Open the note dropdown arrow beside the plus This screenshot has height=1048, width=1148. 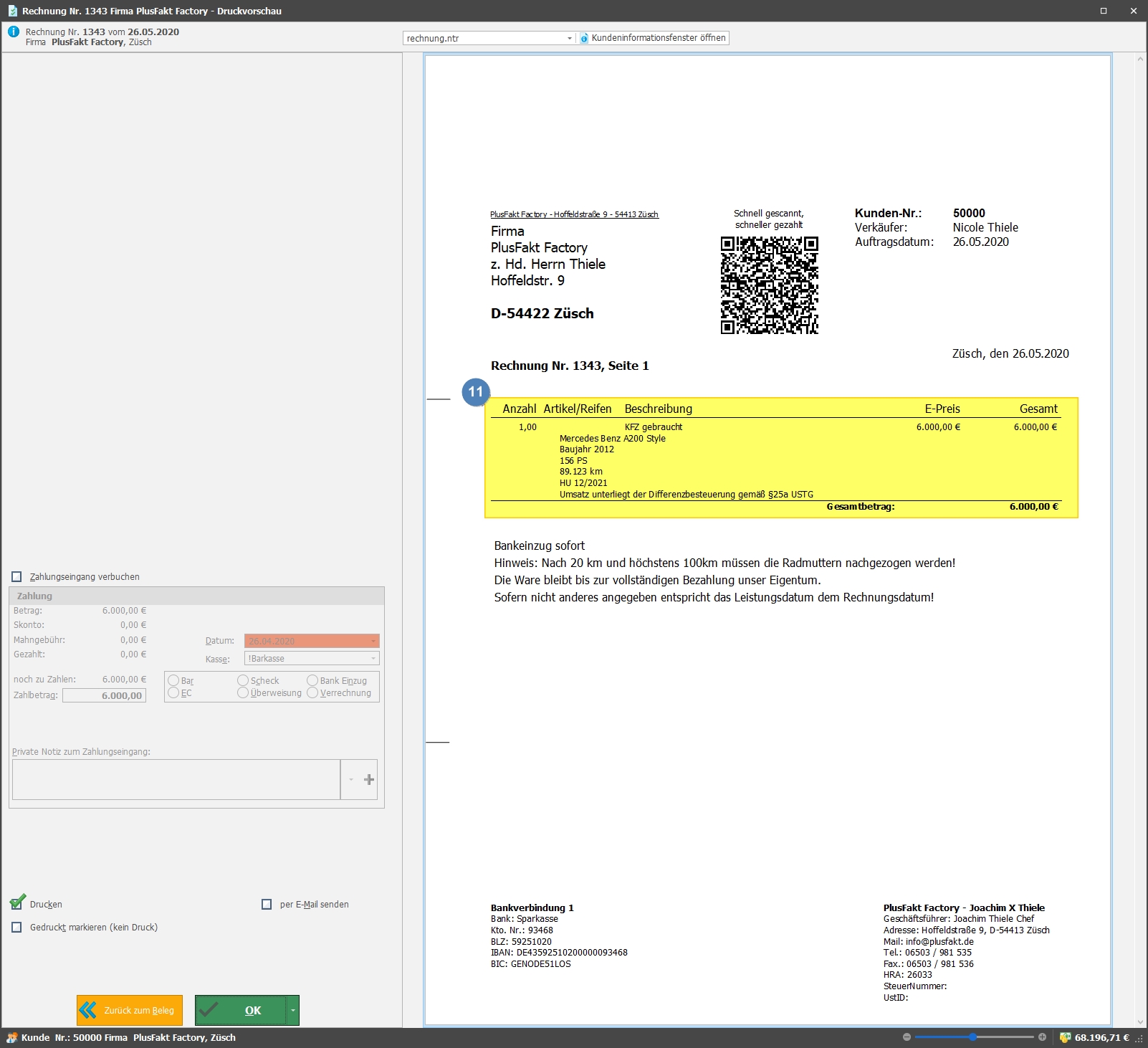pyautogui.click(x=350, y=779)
